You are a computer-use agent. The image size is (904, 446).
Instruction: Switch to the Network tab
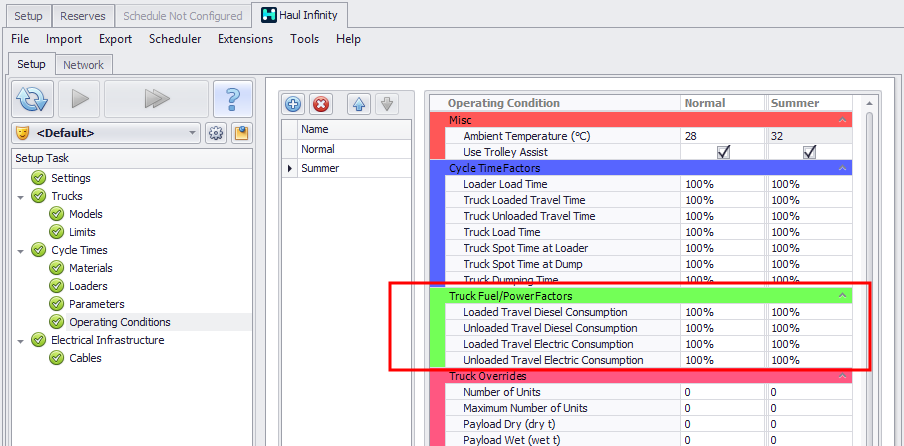[x=84, y=65]
